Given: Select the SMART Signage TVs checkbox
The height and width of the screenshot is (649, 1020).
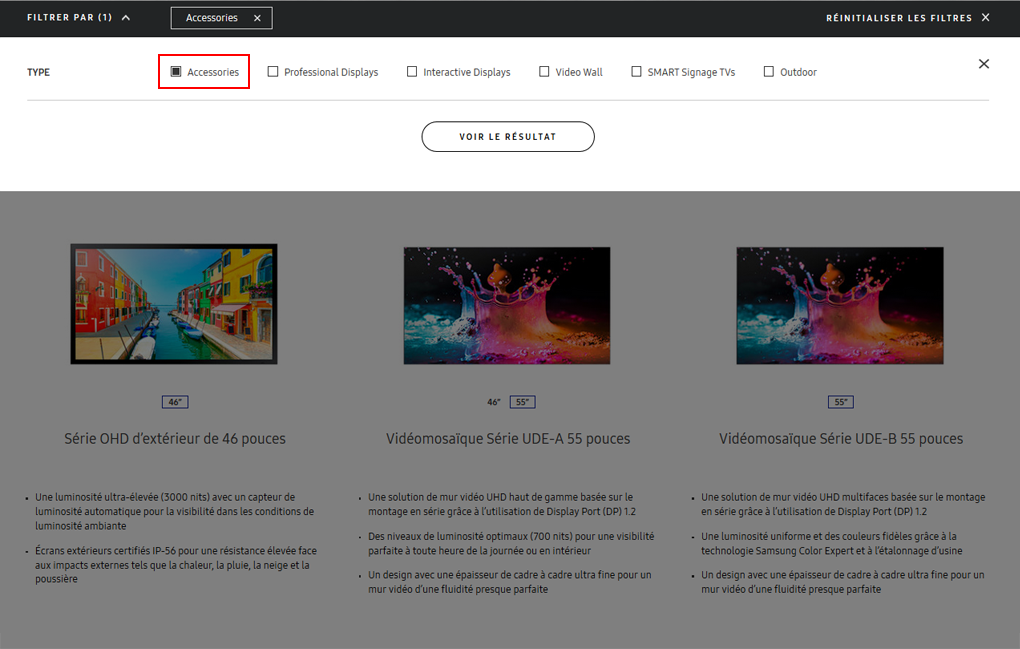Looking at the screenshot, I should click(636, 72).
